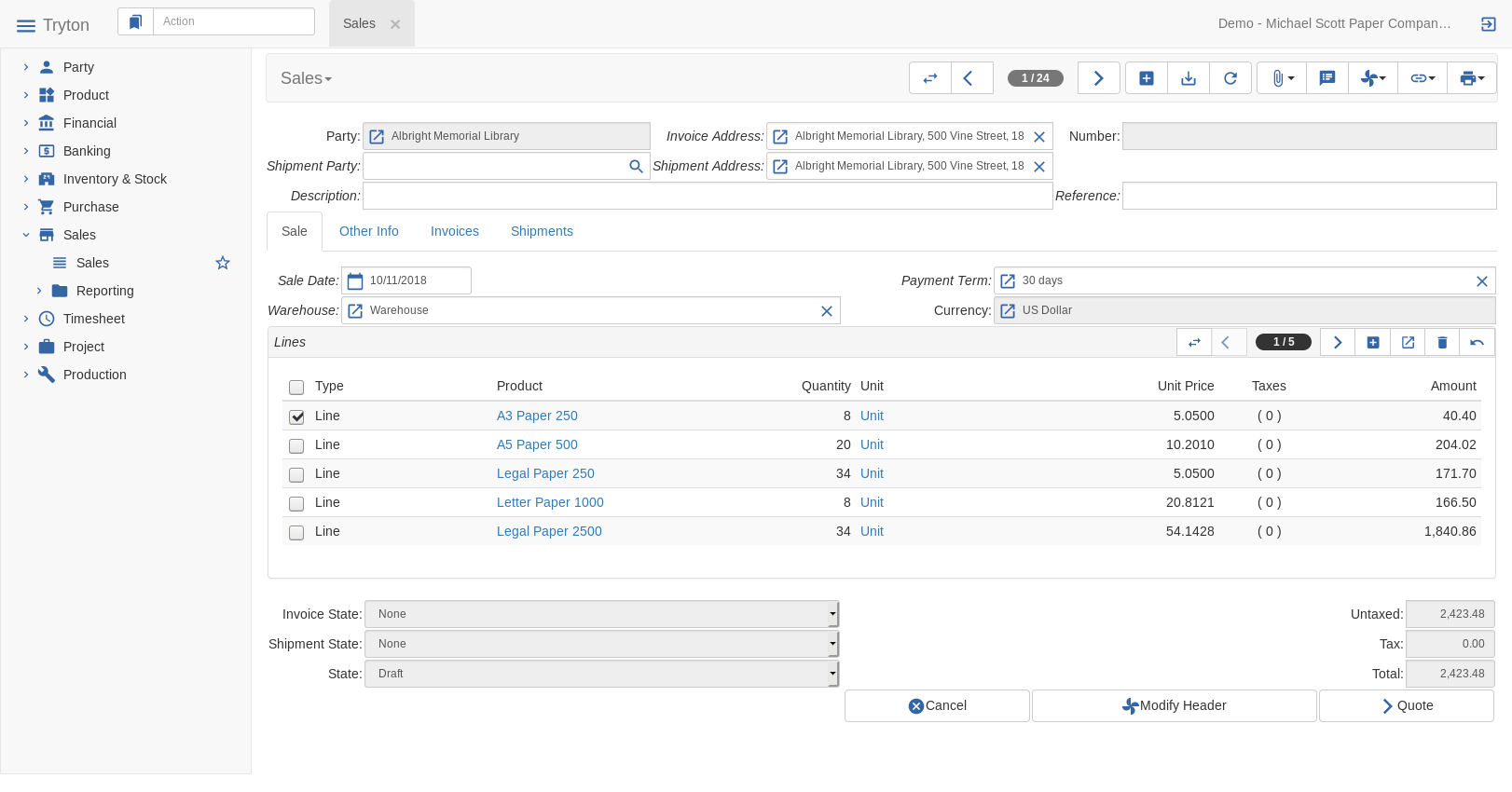
Task: Open the notes chat icon
Action: tap(1327, 78)
